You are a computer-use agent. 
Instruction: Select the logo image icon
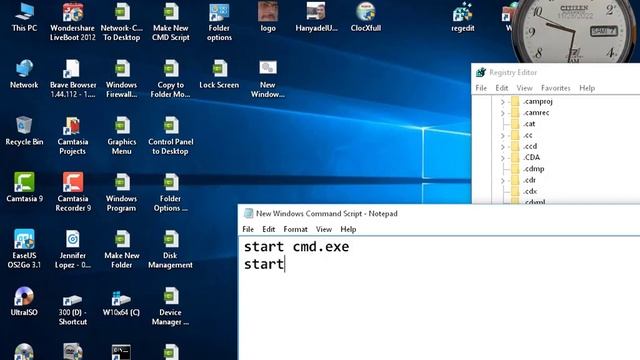pos(268,17)
